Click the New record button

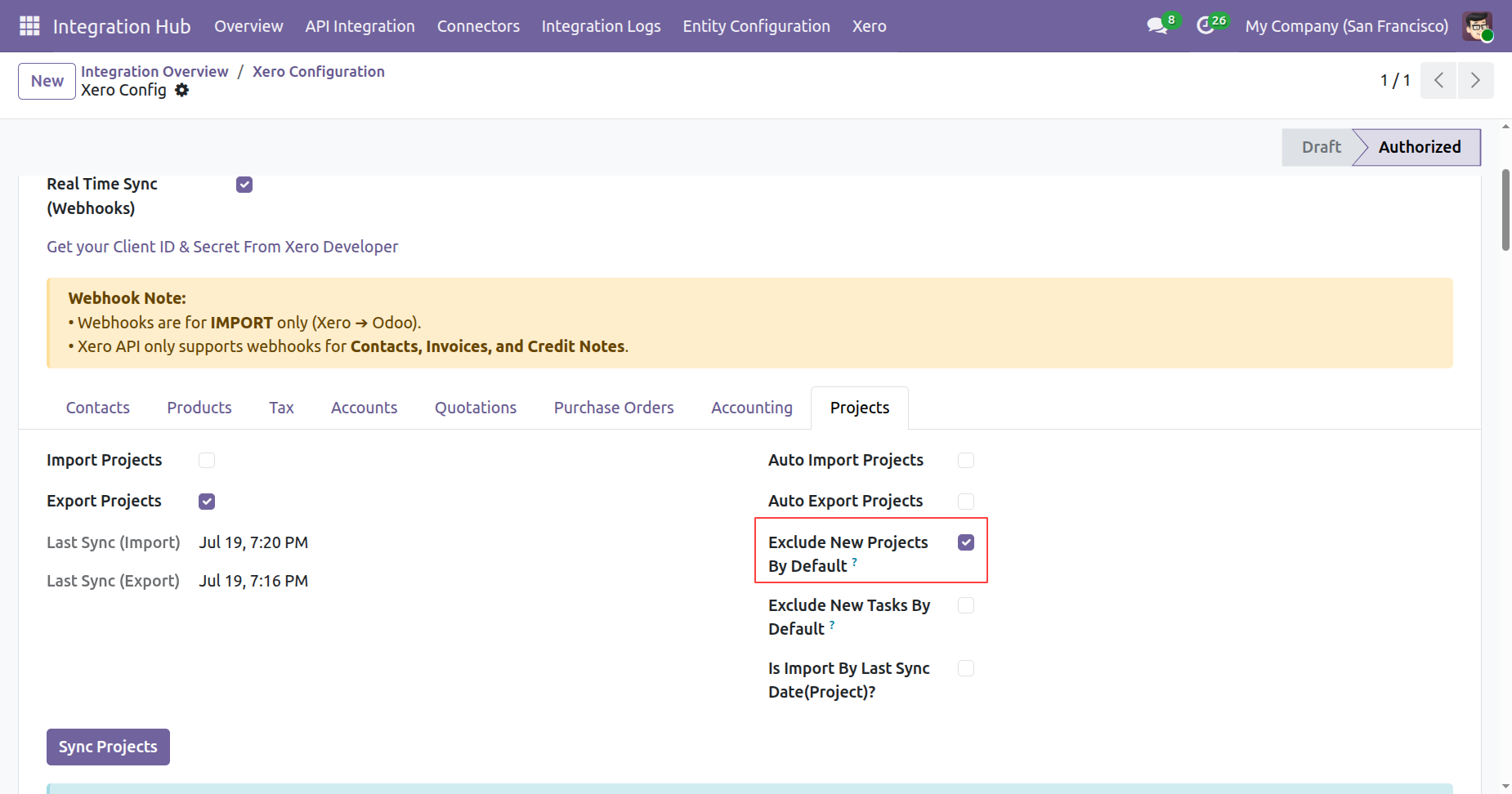47,81
